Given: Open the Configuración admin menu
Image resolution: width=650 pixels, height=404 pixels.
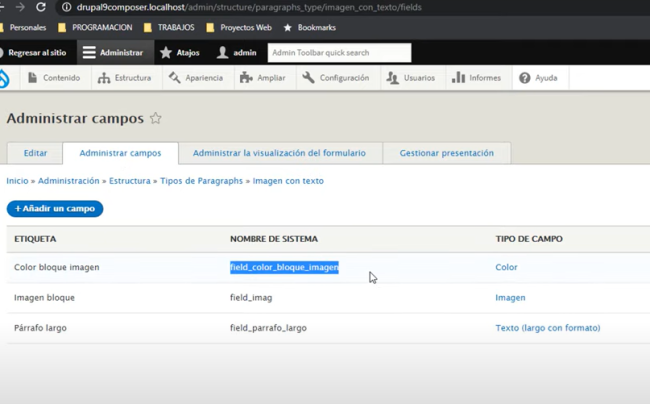Looking at the screenshot, I should 336,78.
